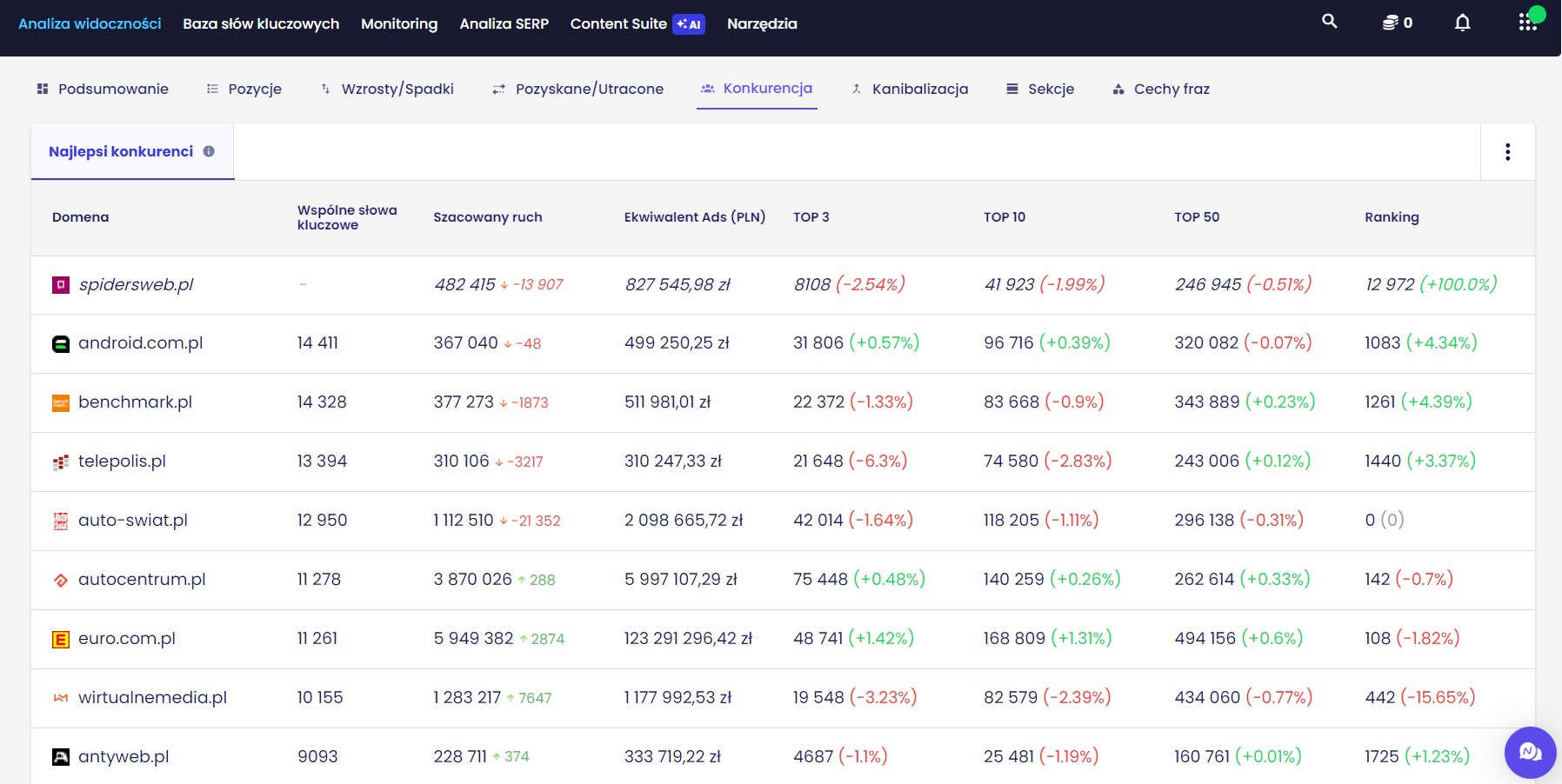Open auto-swiat.pl domain link
This screenshot has width=1562, height=784.
click(133, 521)
